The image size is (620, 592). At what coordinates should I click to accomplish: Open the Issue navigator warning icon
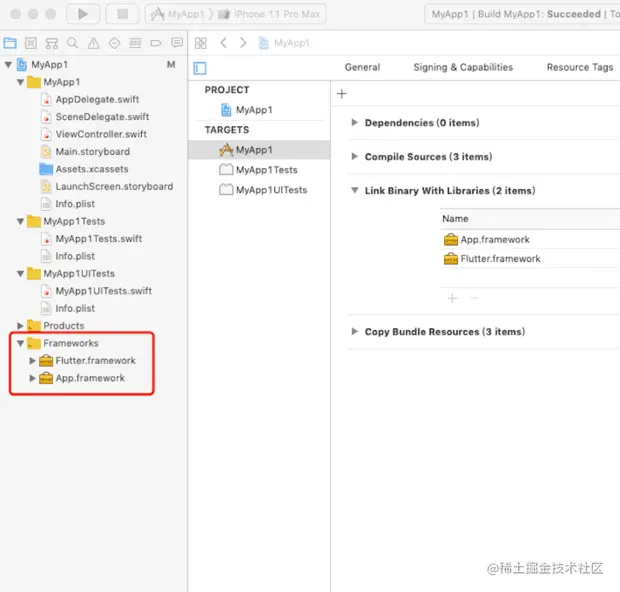(94, 43)
